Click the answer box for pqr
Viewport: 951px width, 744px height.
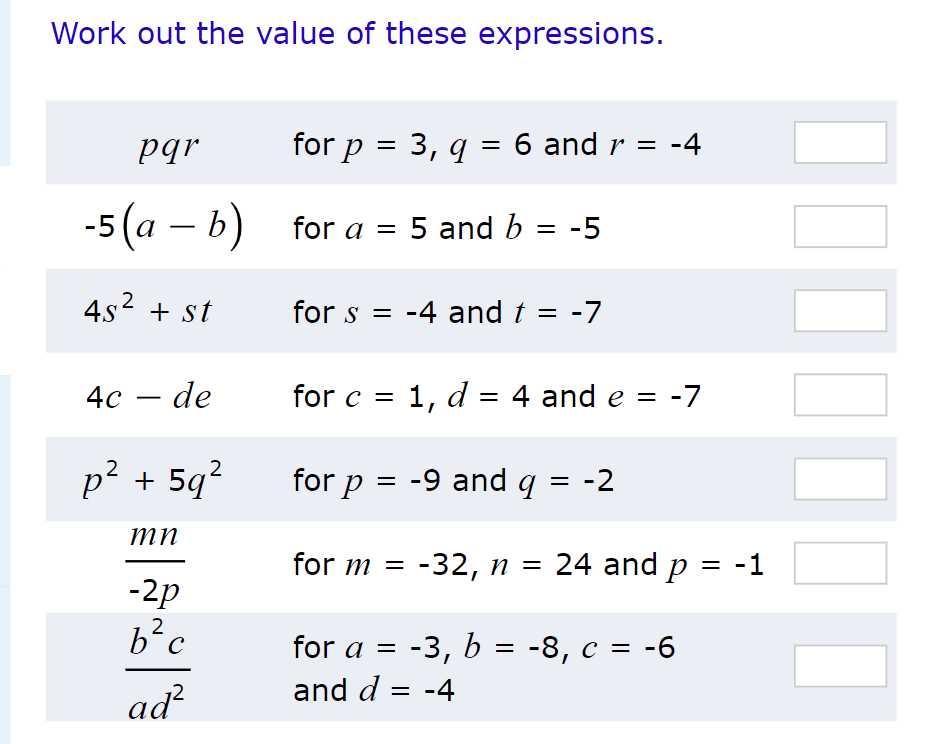coord(840,142)
